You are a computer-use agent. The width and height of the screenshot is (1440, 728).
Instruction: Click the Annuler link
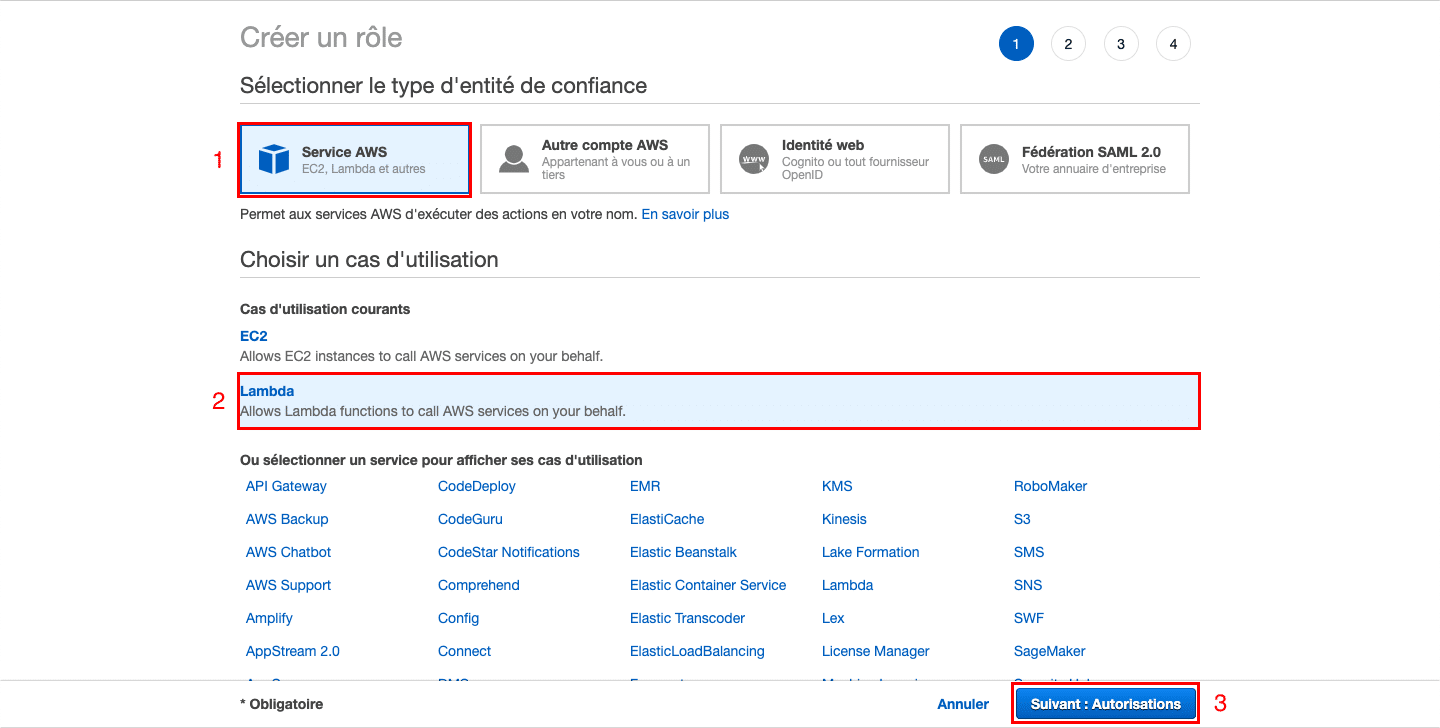tap(963, 704)
